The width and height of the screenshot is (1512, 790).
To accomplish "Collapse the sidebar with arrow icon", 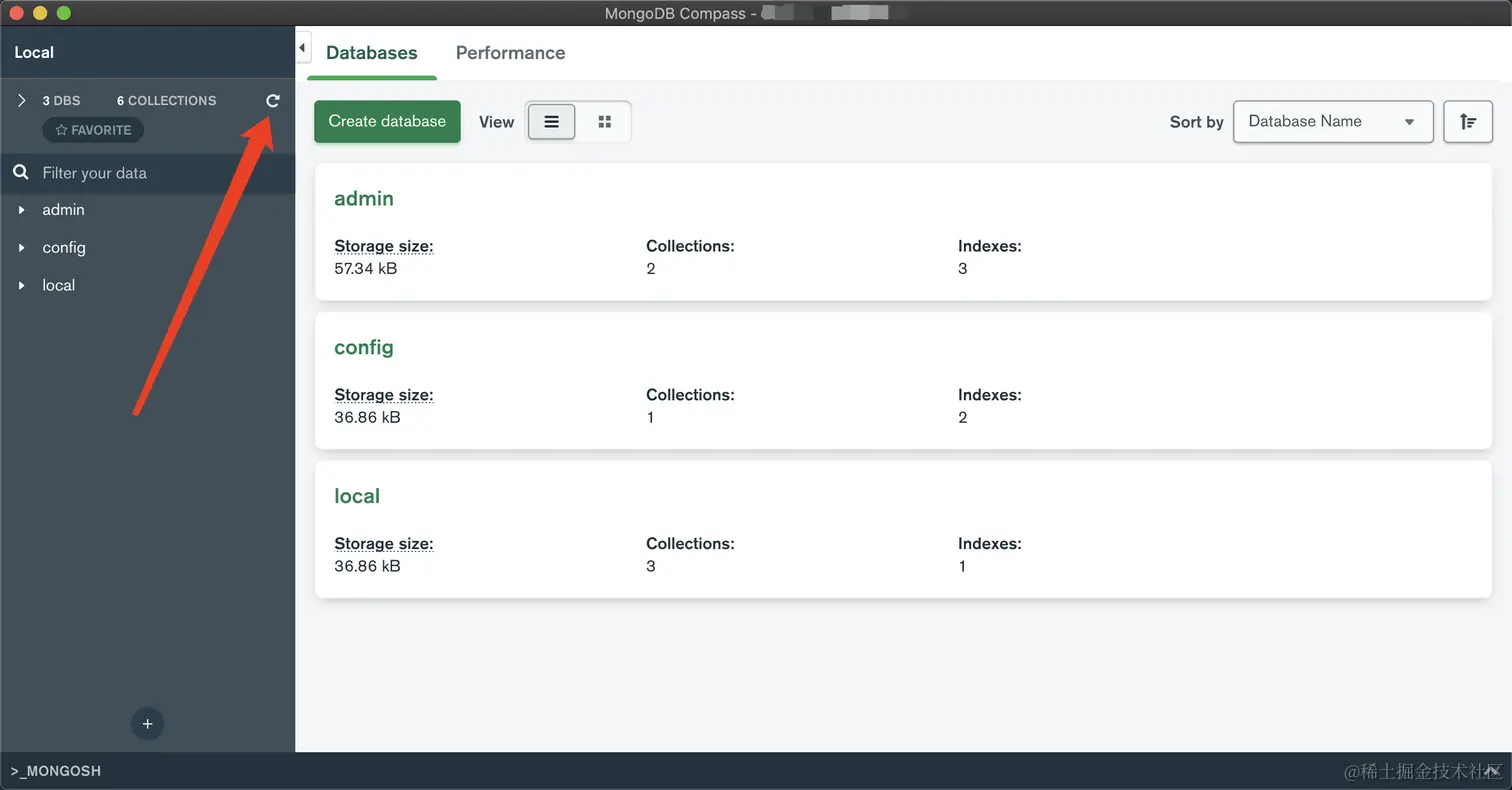I will [x=303, y=48].
